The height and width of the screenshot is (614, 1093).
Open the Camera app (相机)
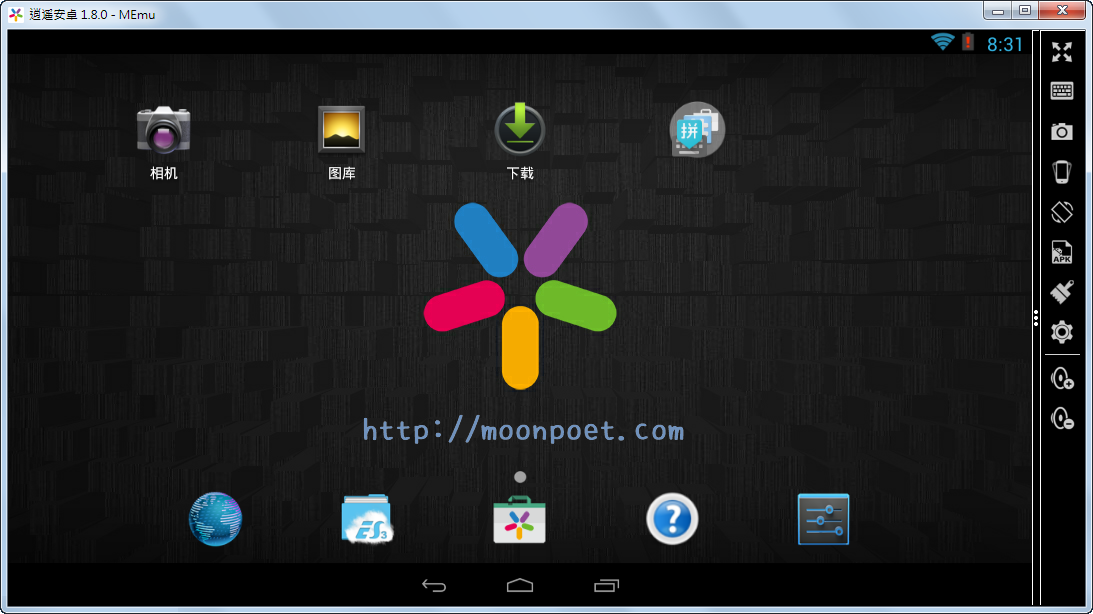tap(164, 130)
